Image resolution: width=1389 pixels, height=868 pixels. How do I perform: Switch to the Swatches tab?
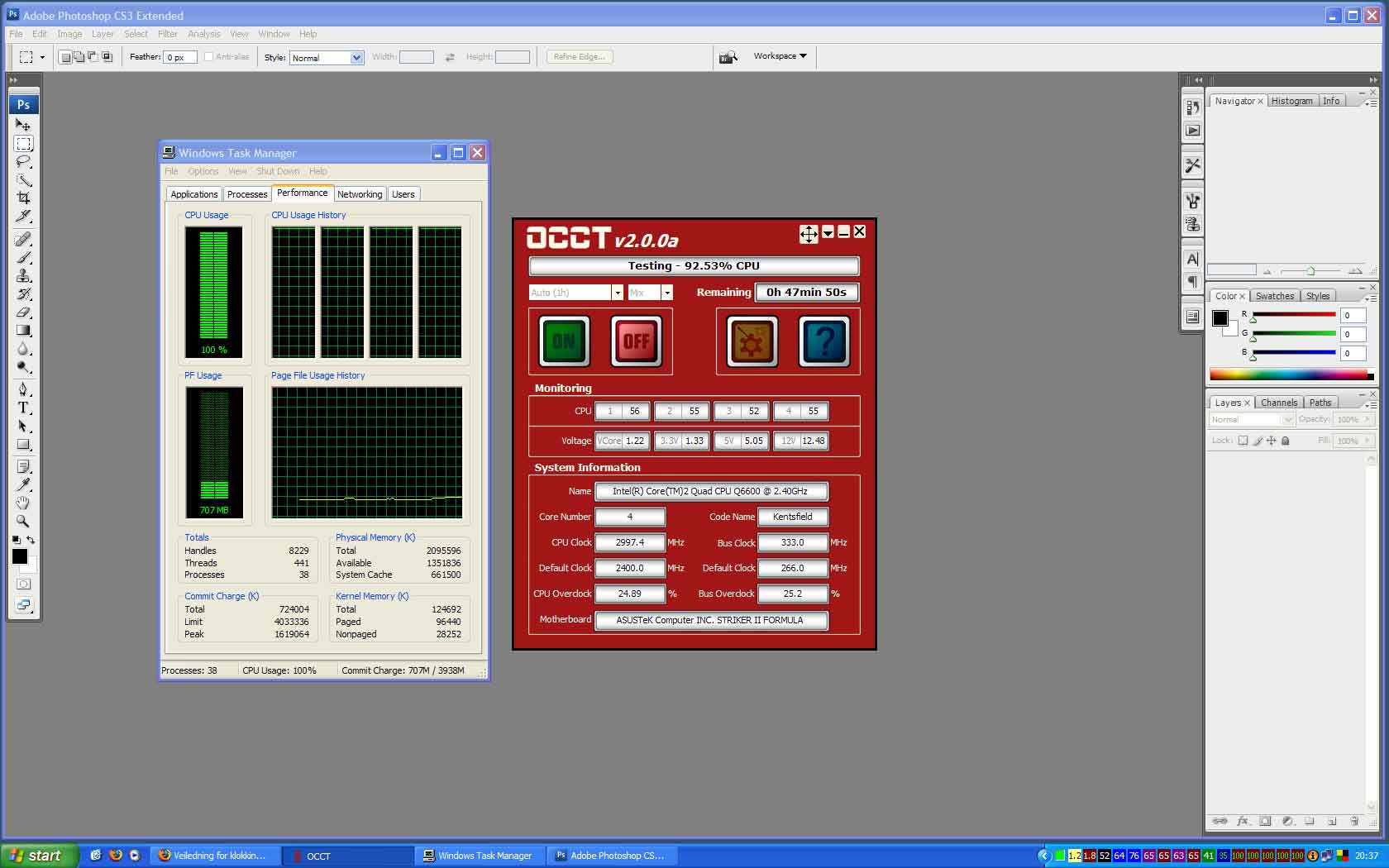pos(1274,296)
